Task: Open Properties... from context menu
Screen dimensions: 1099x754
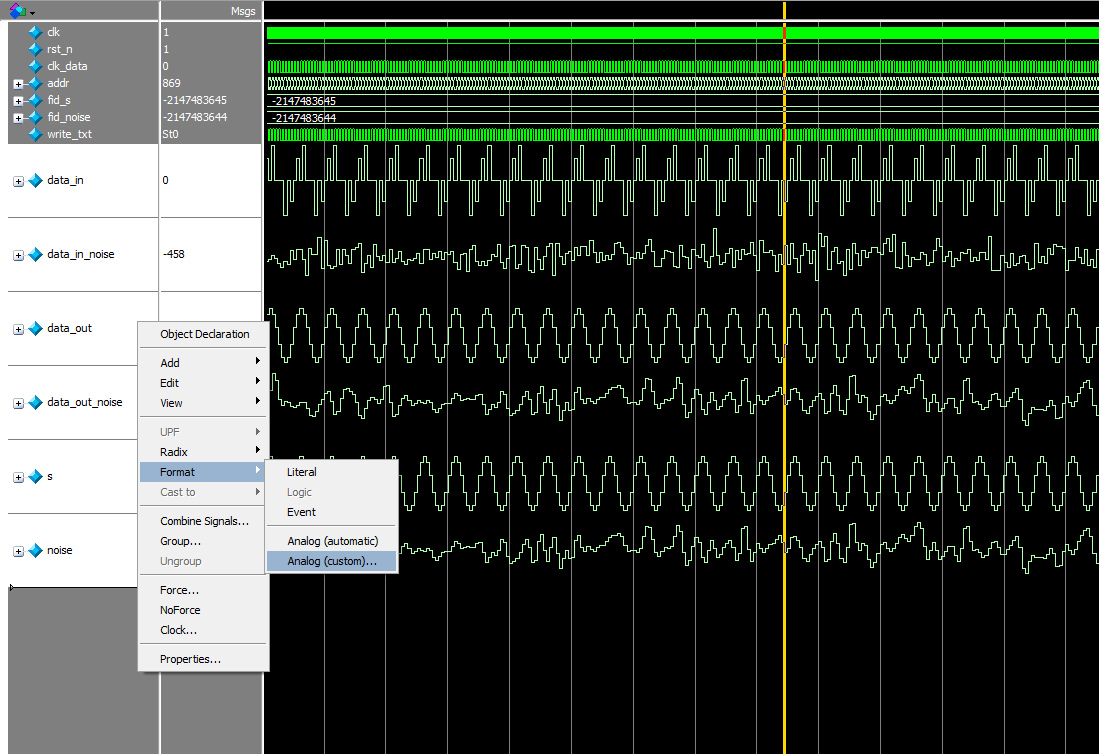Action: pos(203,659)
